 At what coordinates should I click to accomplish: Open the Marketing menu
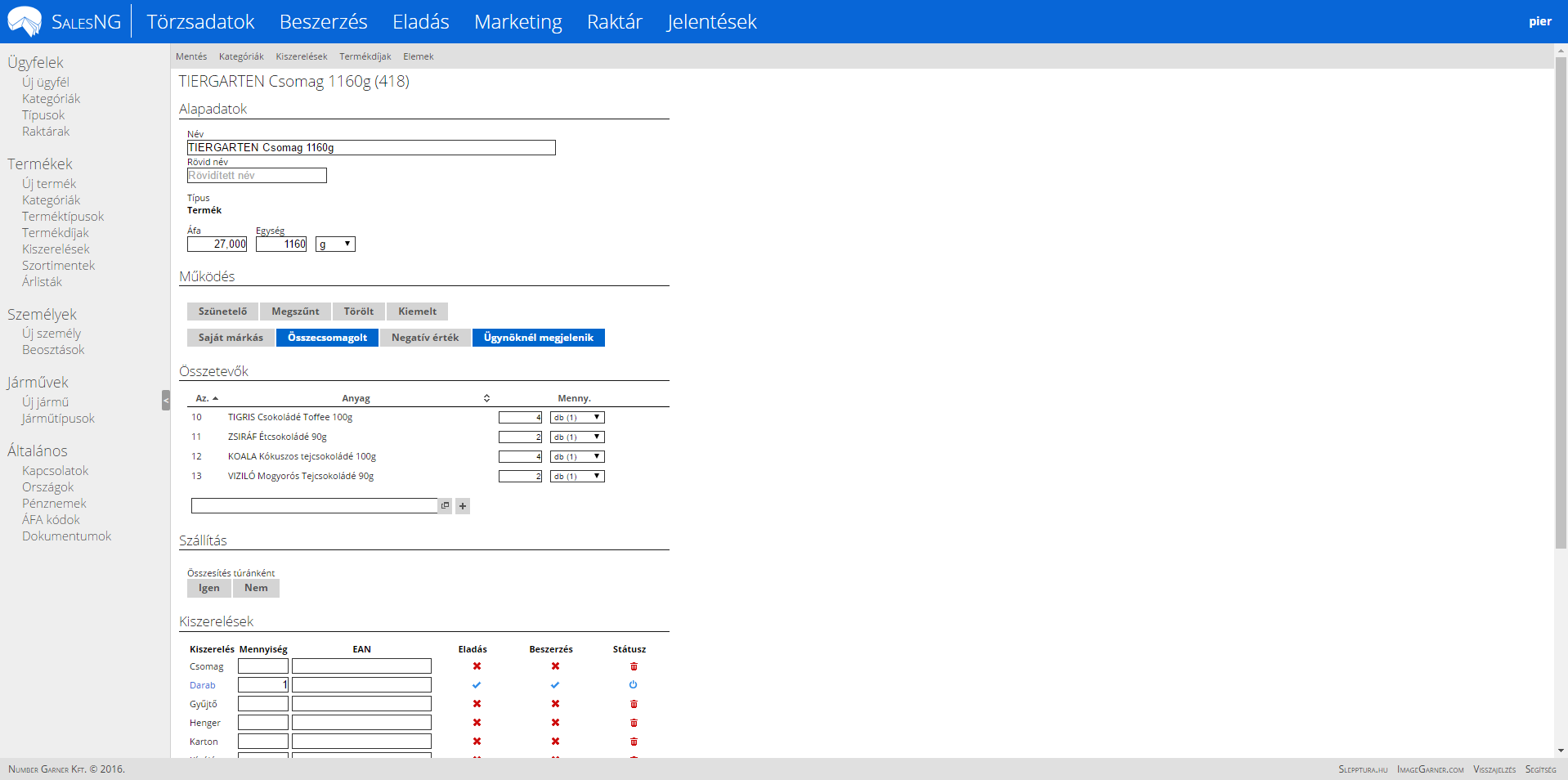point(517,22)
